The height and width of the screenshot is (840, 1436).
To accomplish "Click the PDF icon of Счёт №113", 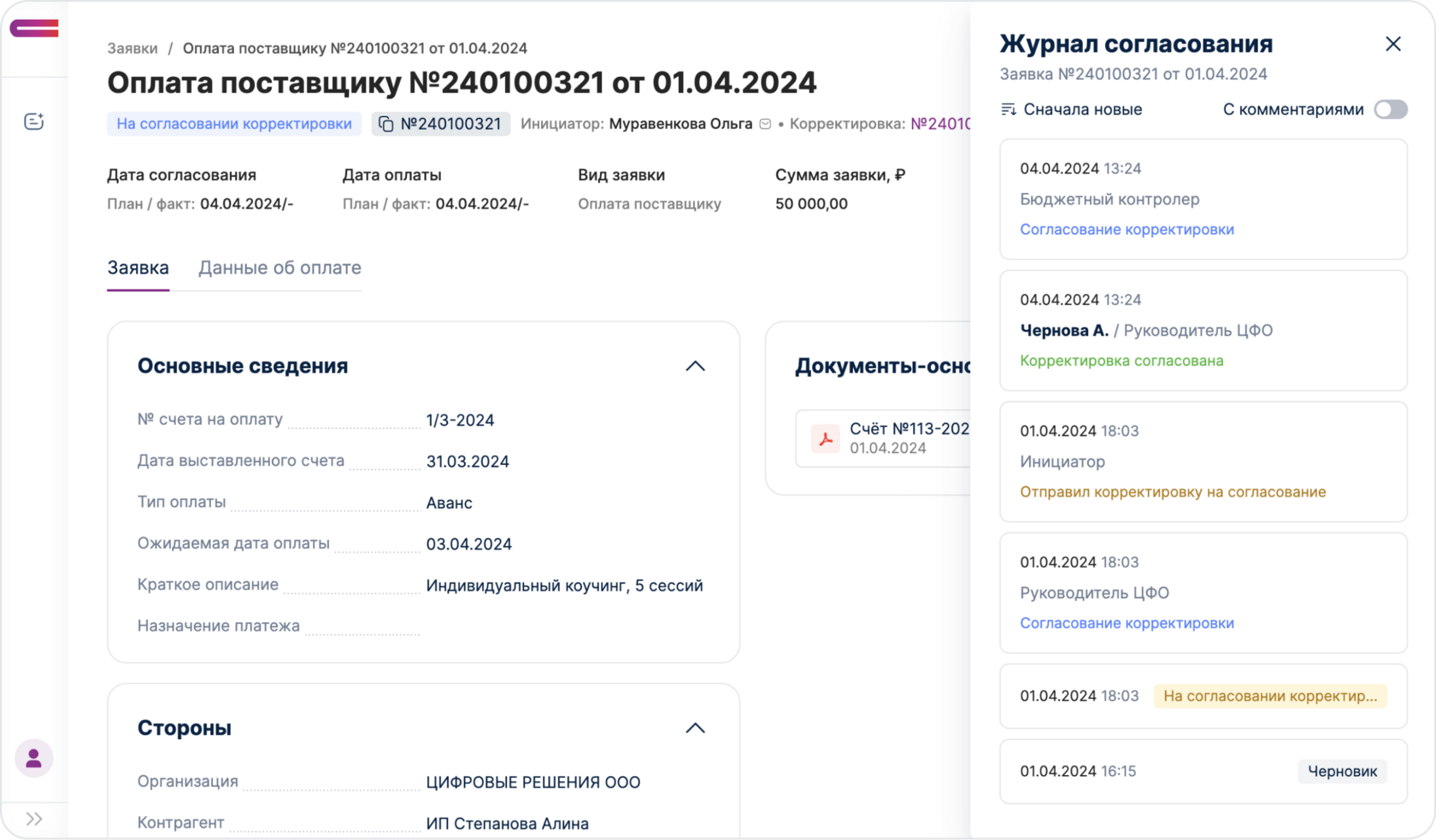I will (x=826, y=438).
